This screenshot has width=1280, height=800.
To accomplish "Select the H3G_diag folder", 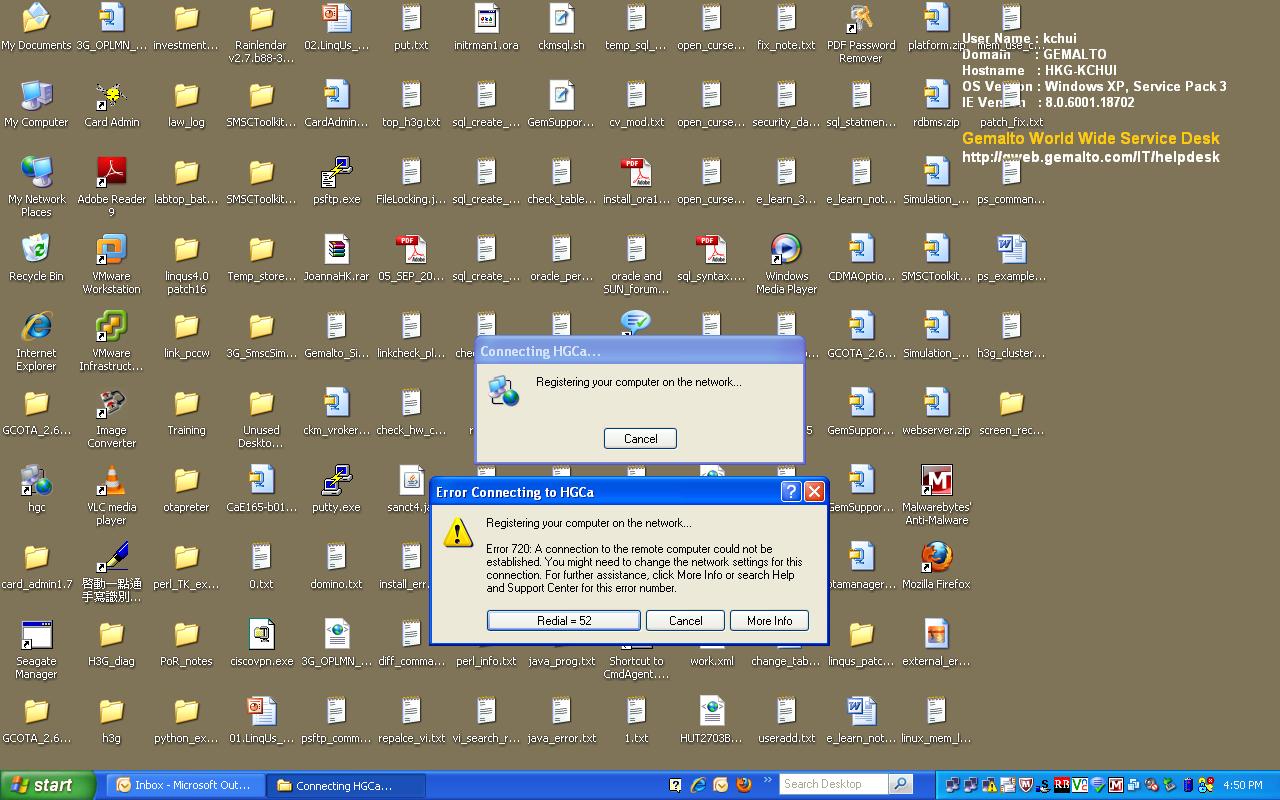I will click(111, 643).
